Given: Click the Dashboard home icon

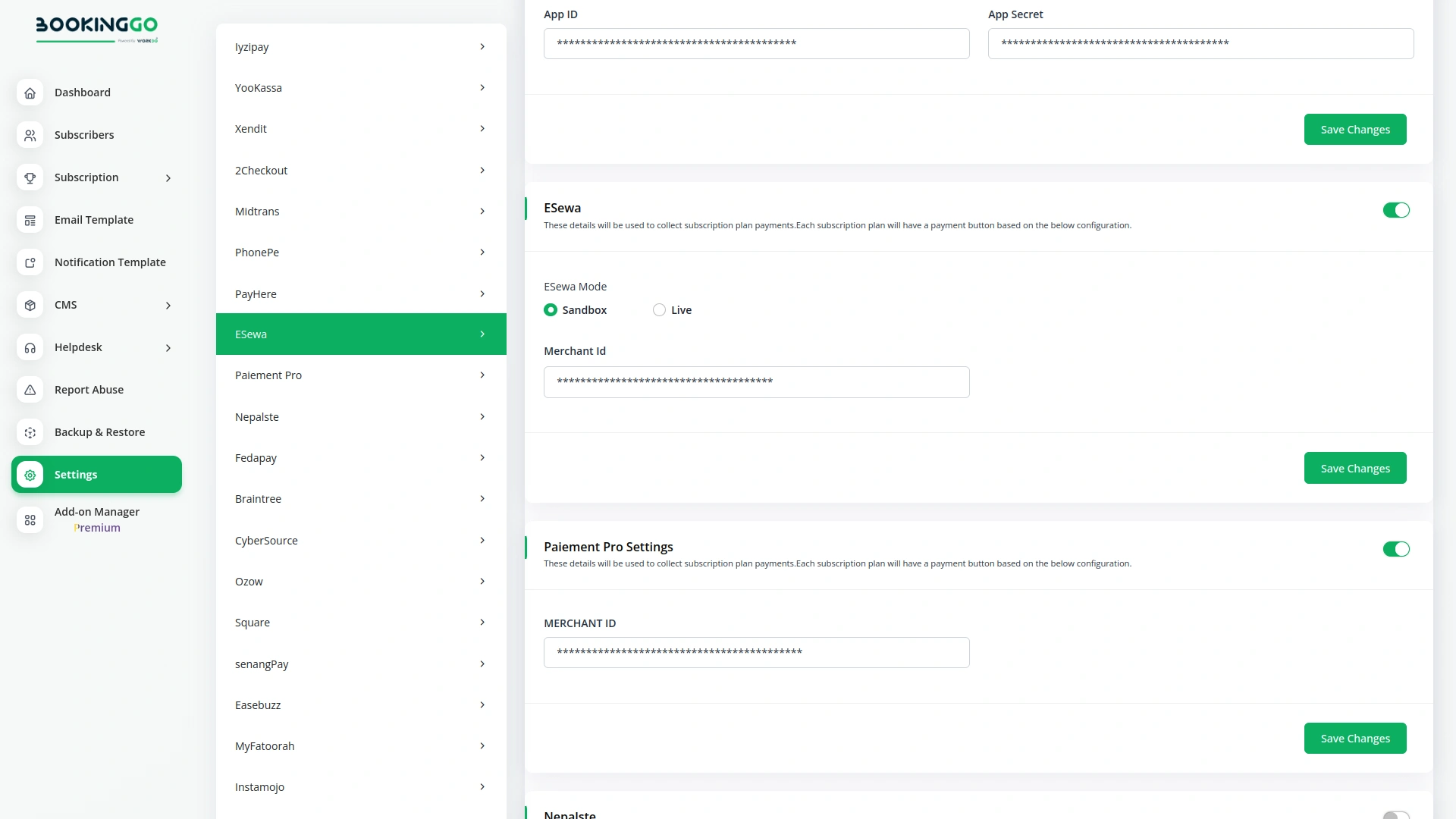Looking at the screenshot, I should point(30,93).
